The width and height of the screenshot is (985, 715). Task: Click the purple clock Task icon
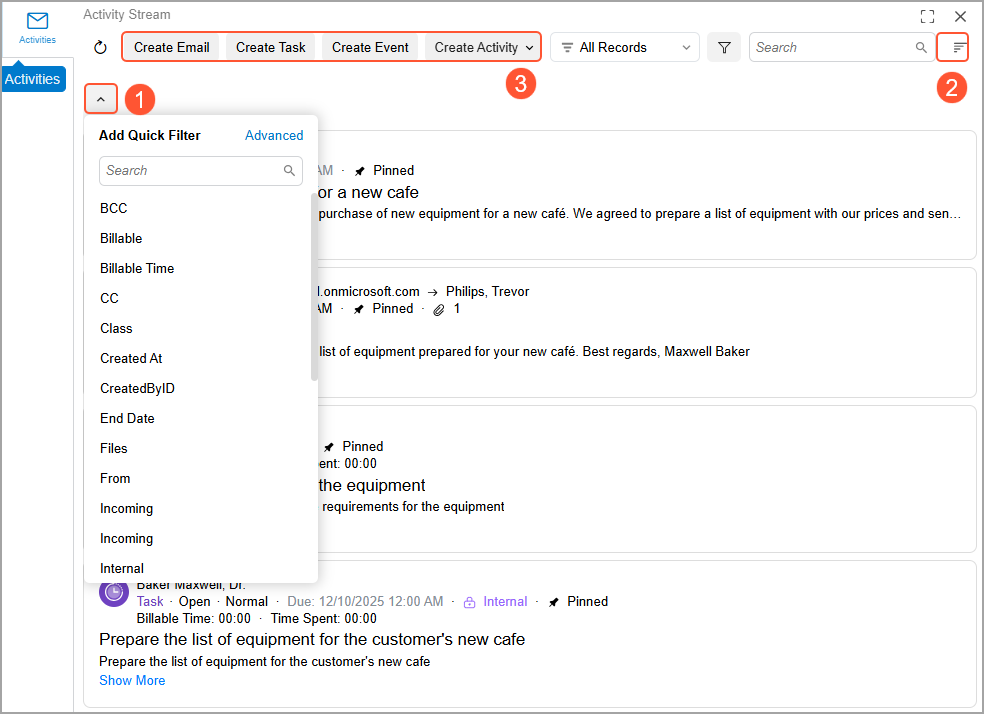[x=114, y=592]
